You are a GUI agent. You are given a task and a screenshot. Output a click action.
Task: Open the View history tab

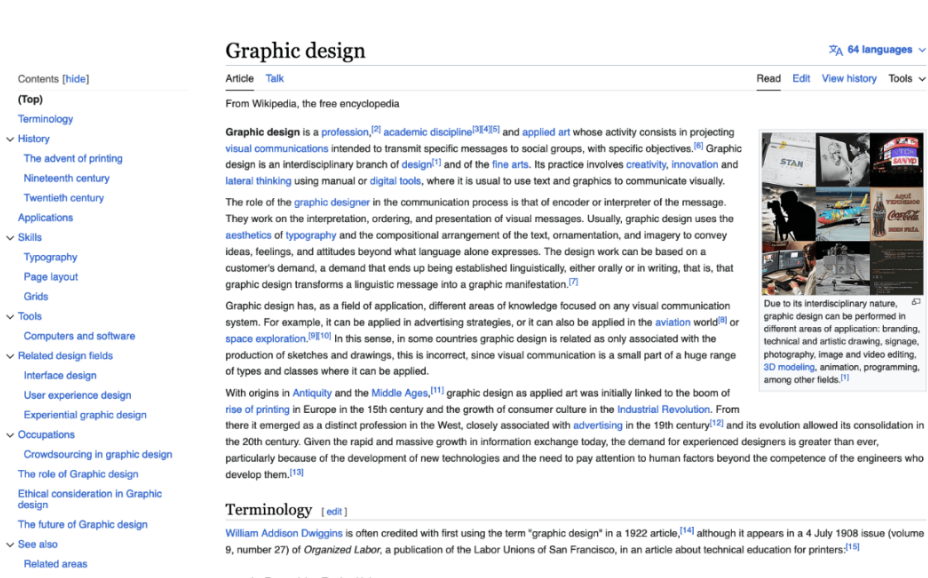point(849,79)
